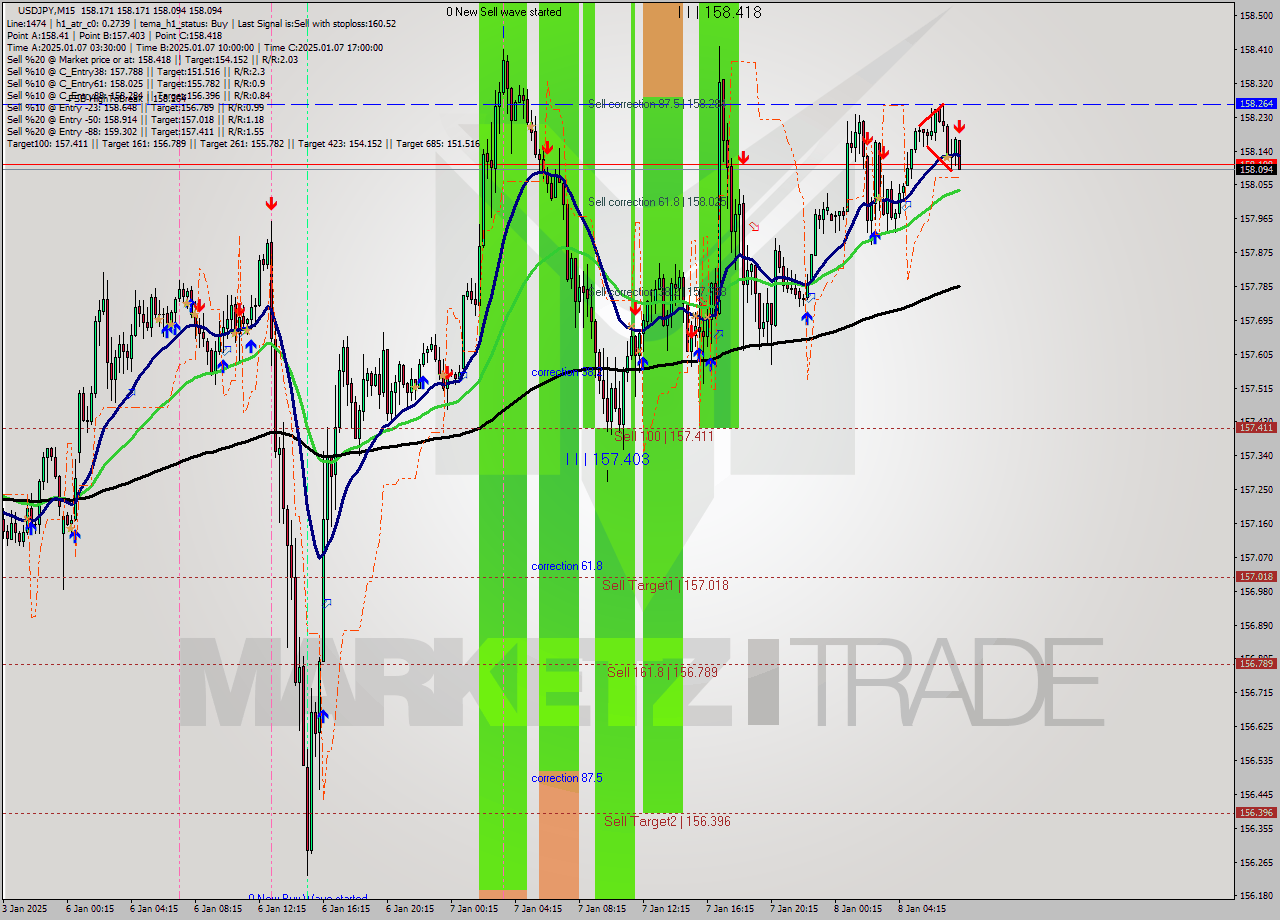
Task: Select the 'Sell 100 | 157.411' label
Action: [x=664, y=437]
